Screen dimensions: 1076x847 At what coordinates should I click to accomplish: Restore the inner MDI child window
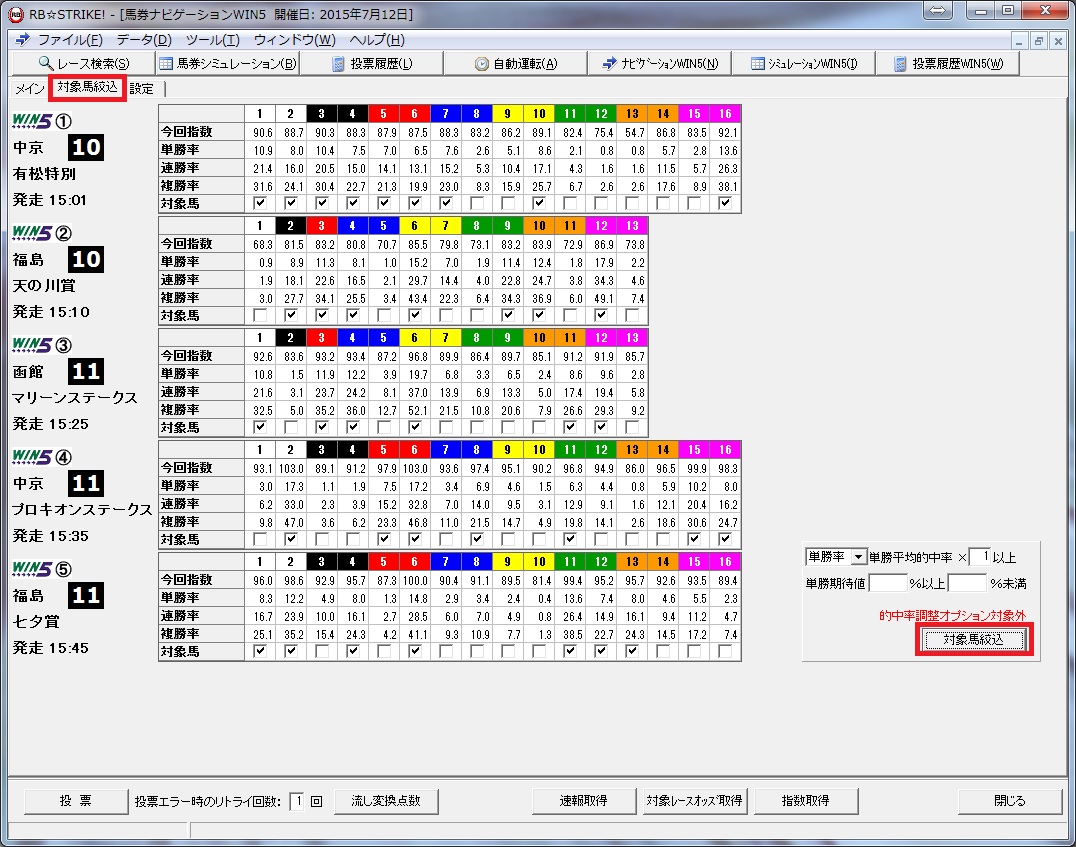[x=1038, y=41]
